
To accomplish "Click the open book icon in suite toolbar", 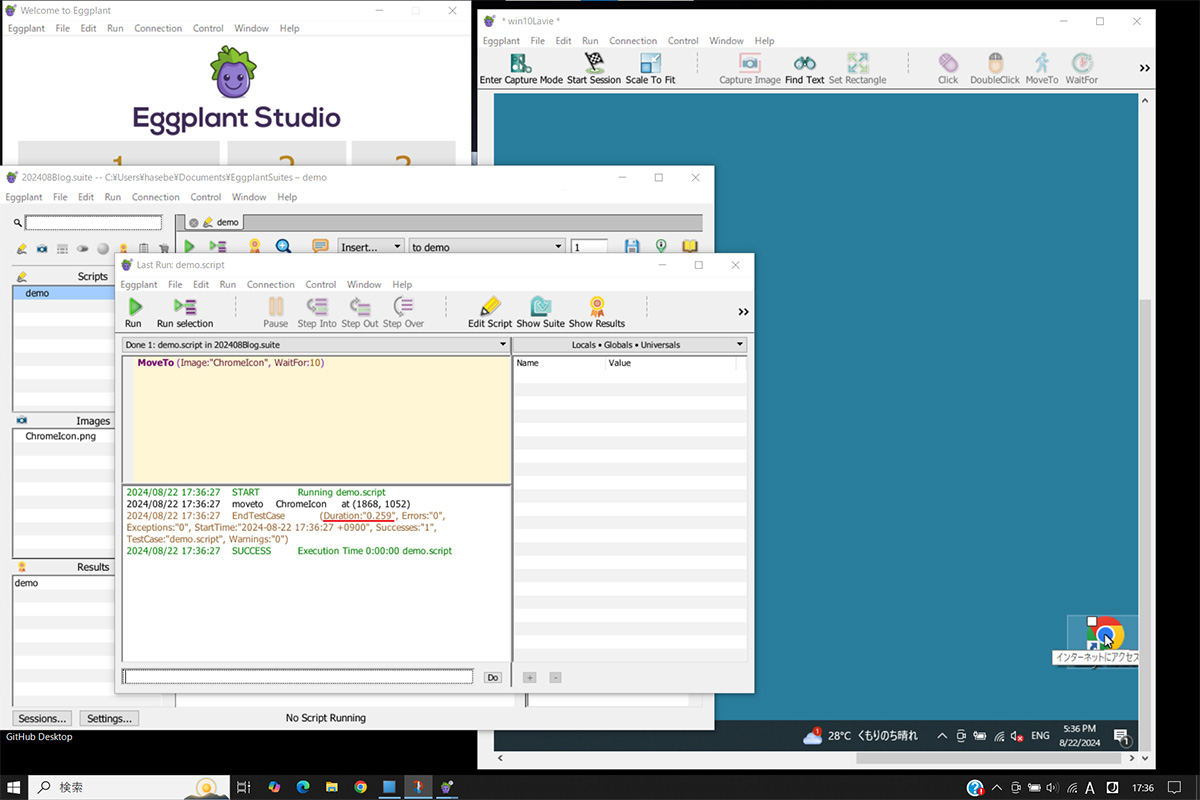I will pyautogui.click(x=690, y=246).
